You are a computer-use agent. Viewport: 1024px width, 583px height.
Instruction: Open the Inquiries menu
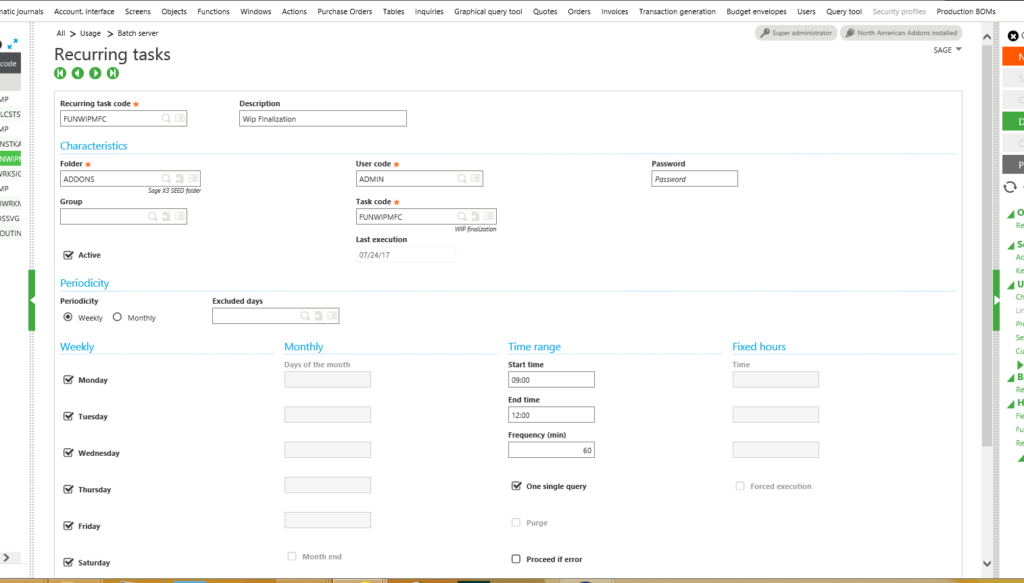[429, 11]
